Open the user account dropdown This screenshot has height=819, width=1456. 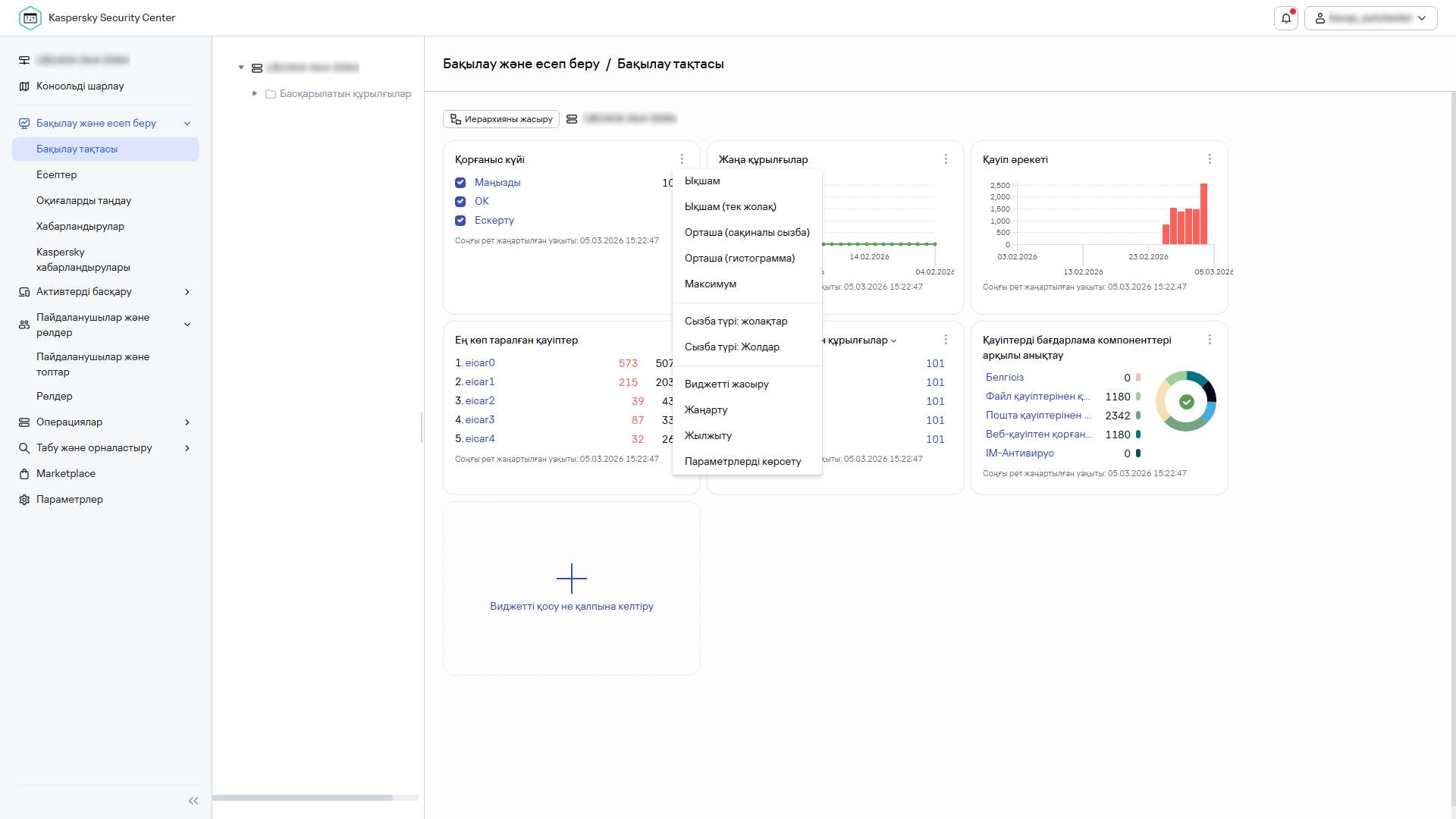(1370, 18)
